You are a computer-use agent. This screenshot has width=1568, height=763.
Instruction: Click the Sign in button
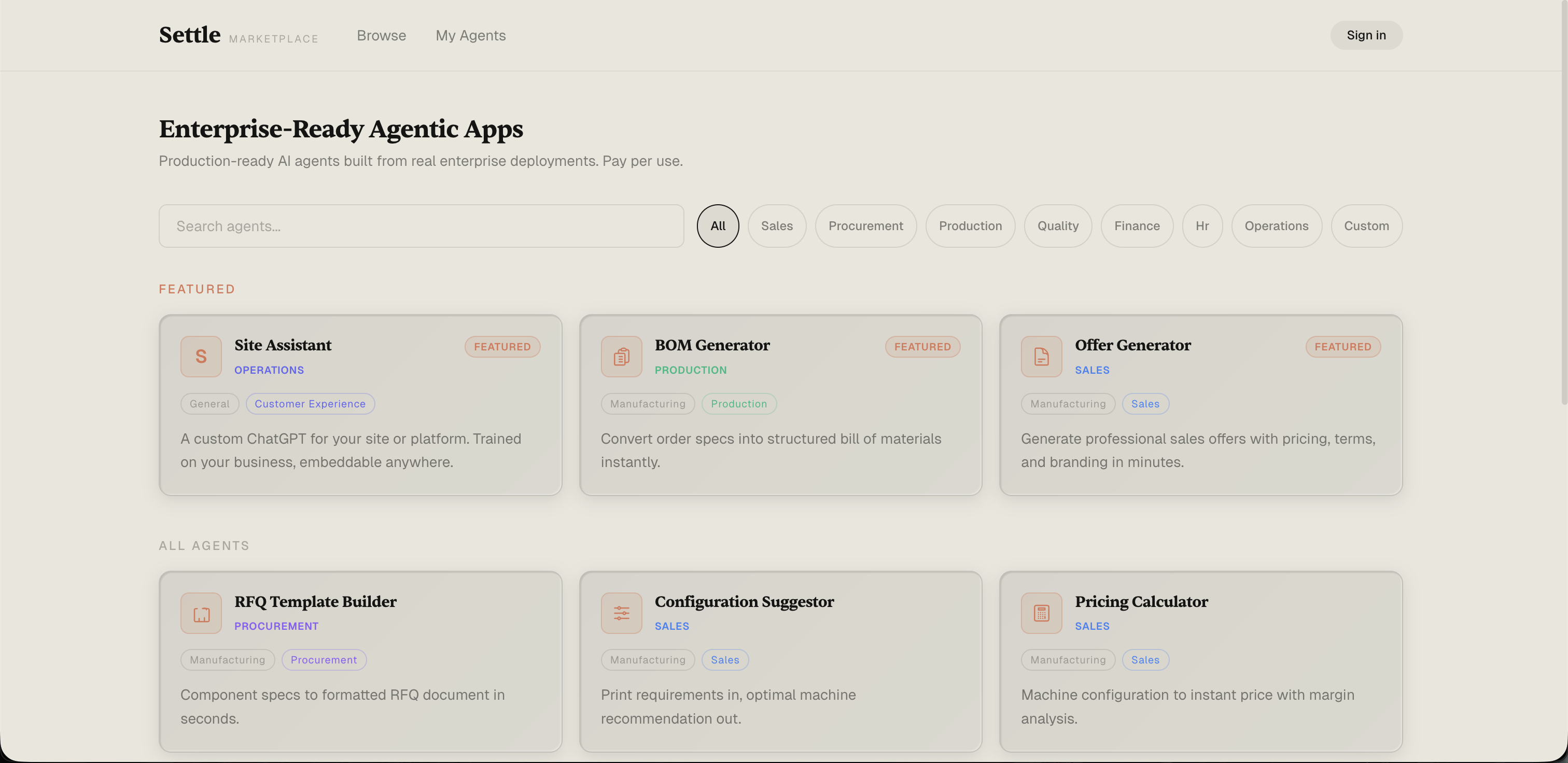coord(1366,35)
